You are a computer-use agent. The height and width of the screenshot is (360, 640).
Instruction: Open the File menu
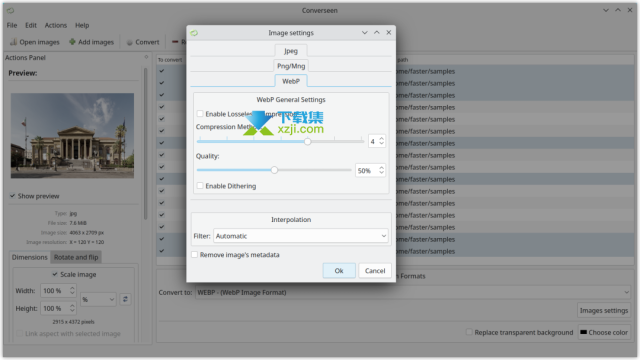point(12,25)
